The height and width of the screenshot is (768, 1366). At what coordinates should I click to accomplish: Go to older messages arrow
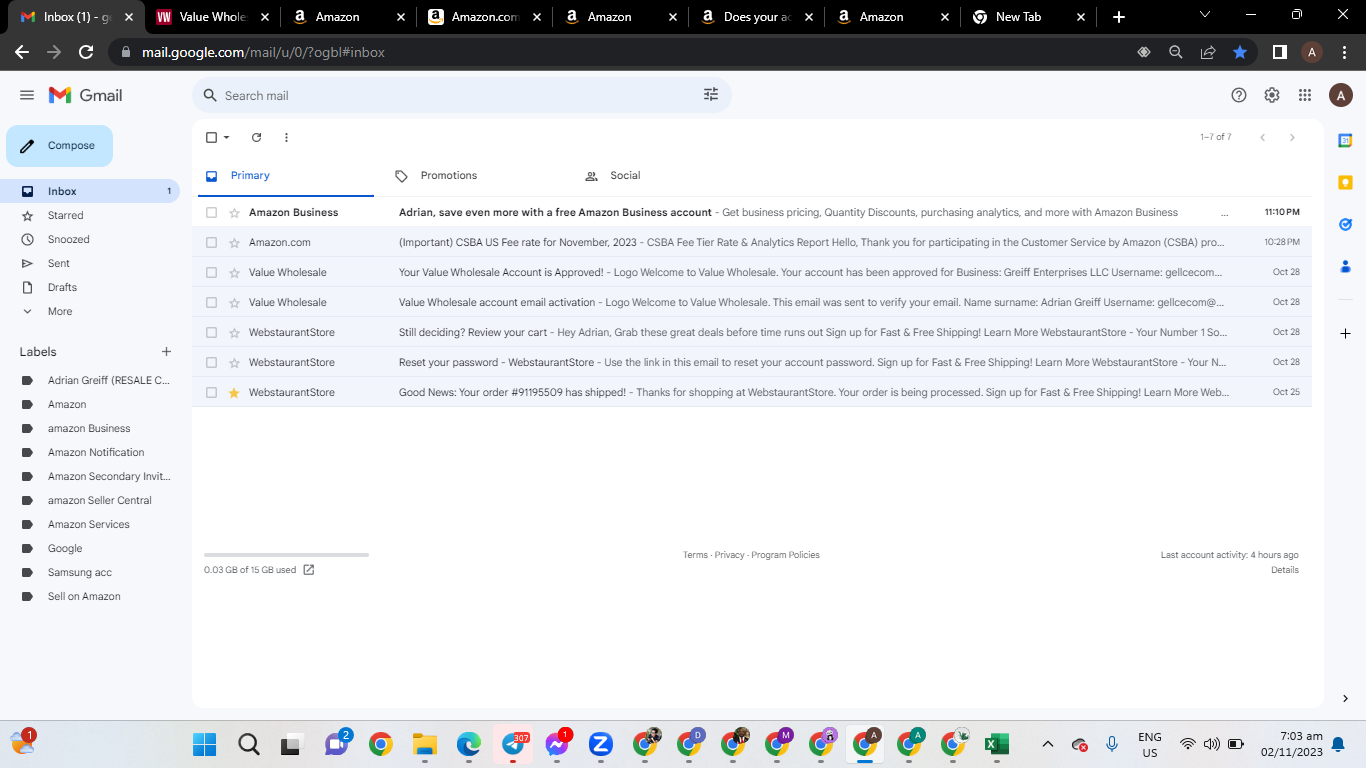click(x=1292, y=137)
